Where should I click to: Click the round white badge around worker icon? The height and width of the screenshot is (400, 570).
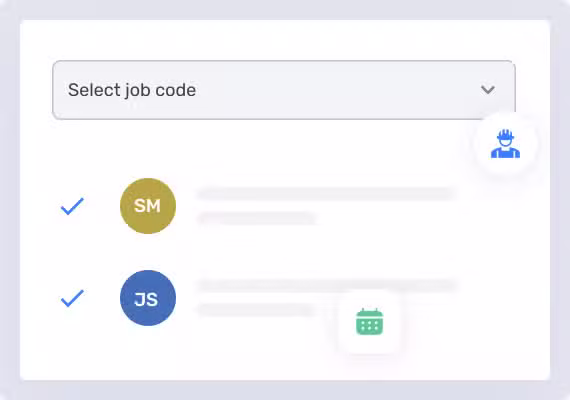505,144
